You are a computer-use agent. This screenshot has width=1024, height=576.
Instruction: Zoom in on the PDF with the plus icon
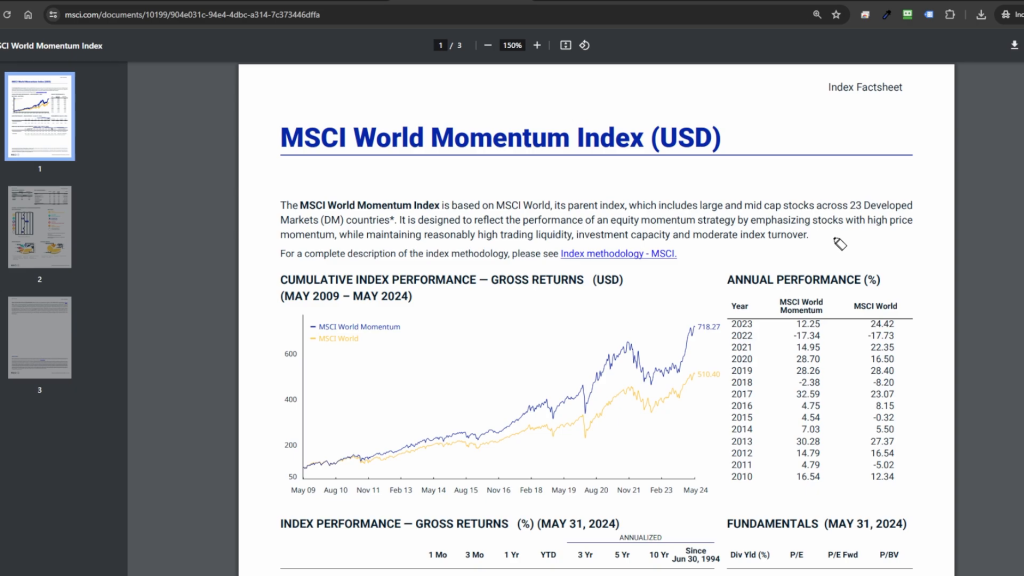click(x=537, y=45)
